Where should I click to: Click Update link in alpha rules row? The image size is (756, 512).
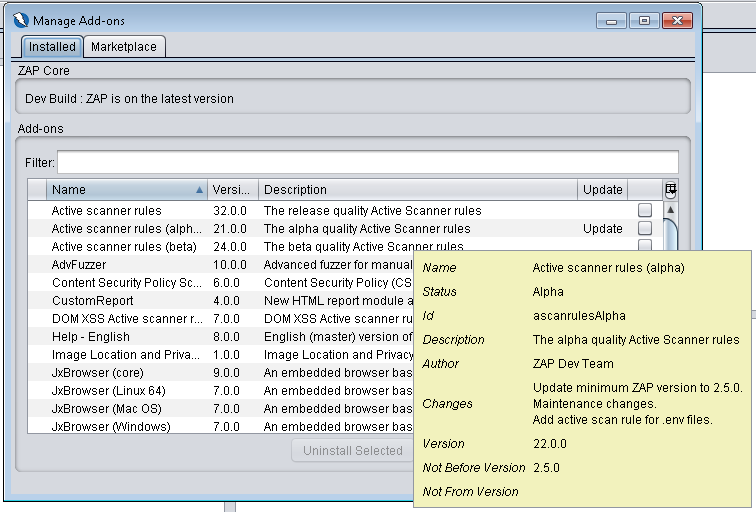tap(603, 229)
